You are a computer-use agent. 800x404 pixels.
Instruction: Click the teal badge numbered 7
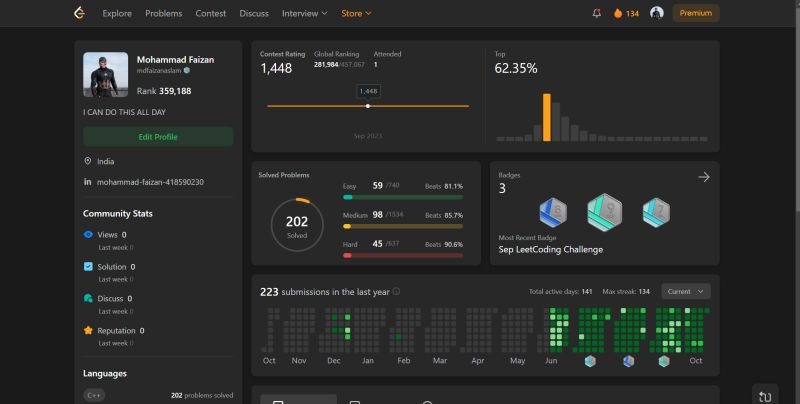click(656, 212)
